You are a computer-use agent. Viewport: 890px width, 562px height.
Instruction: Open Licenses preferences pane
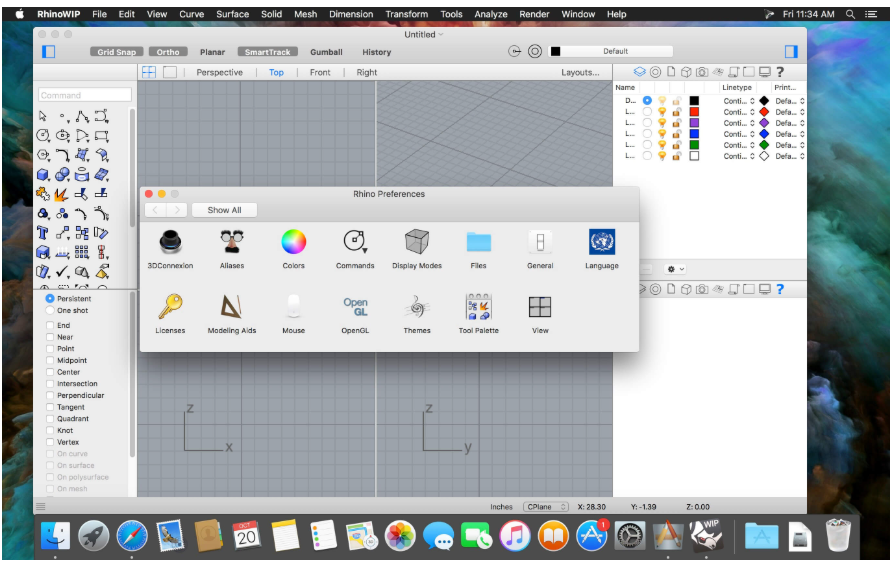pyautogui.click(x=170, y=313)
